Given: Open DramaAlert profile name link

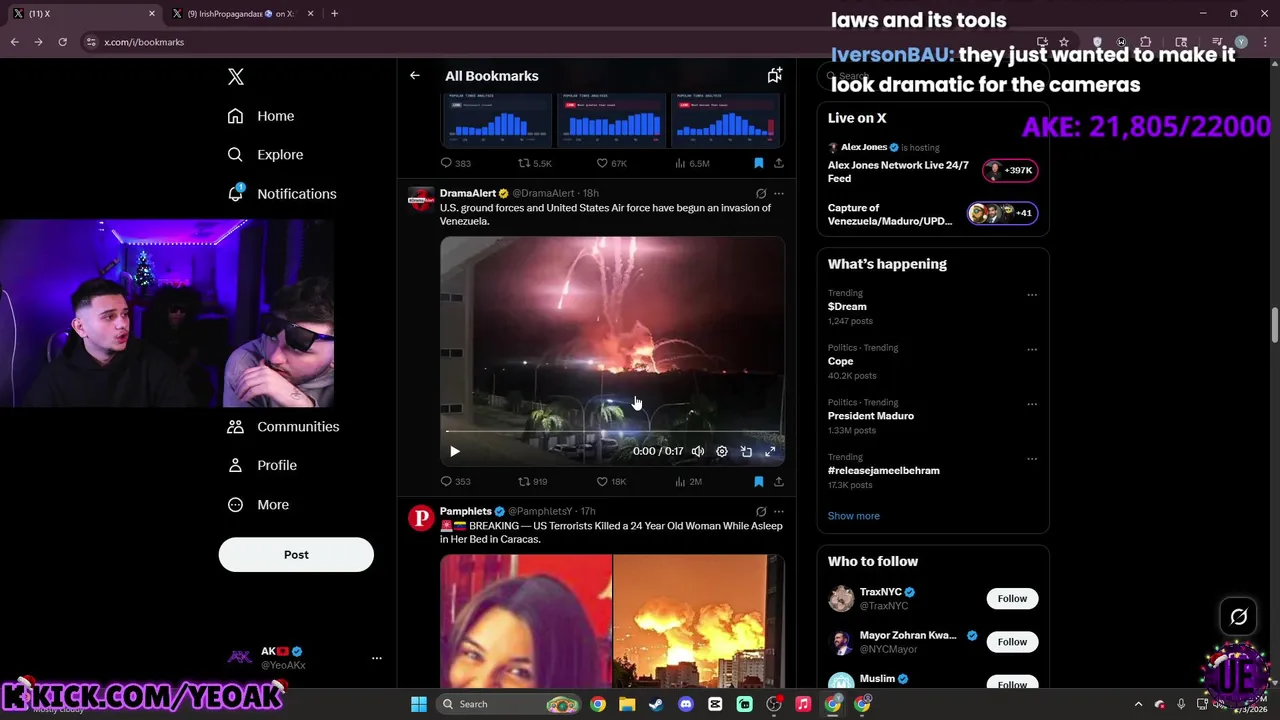Looking at the screenshot, I should tap(468, 193).
